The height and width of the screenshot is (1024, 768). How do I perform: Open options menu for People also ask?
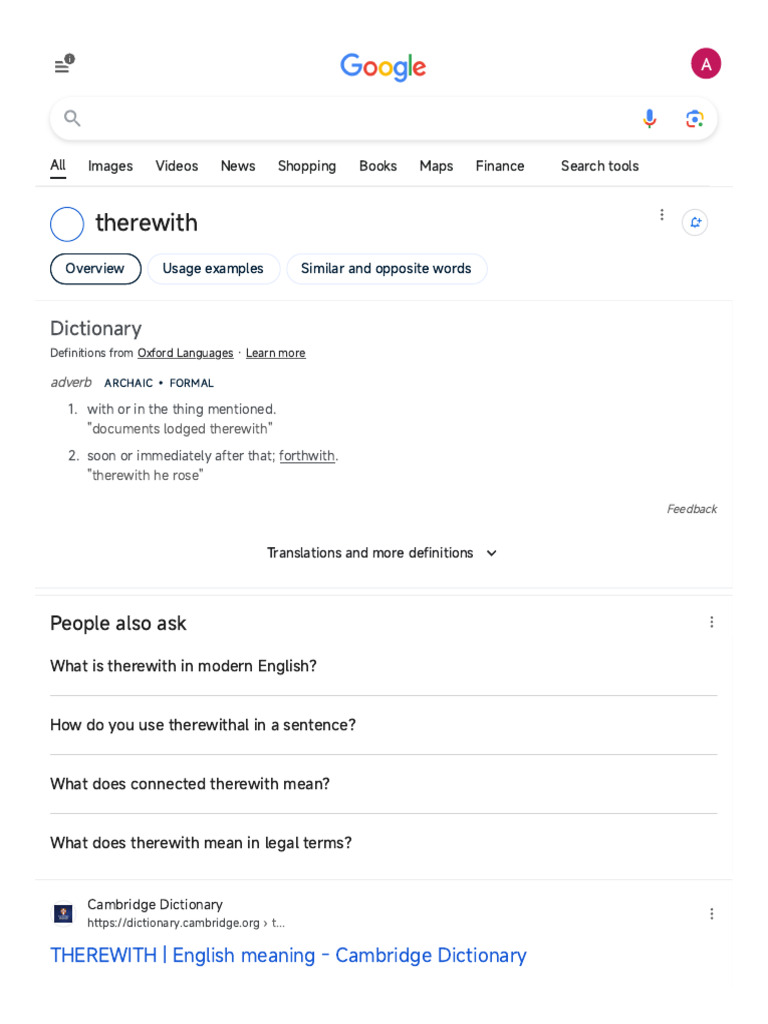point(712,622)
